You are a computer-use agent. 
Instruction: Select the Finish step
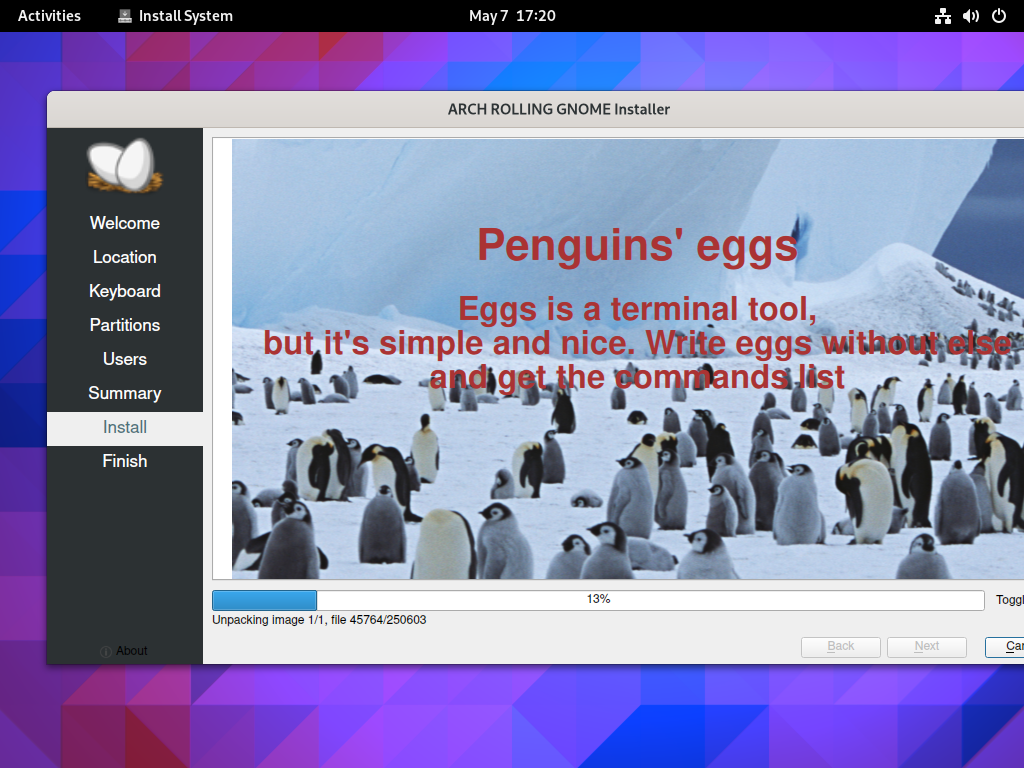pos(124,461)
